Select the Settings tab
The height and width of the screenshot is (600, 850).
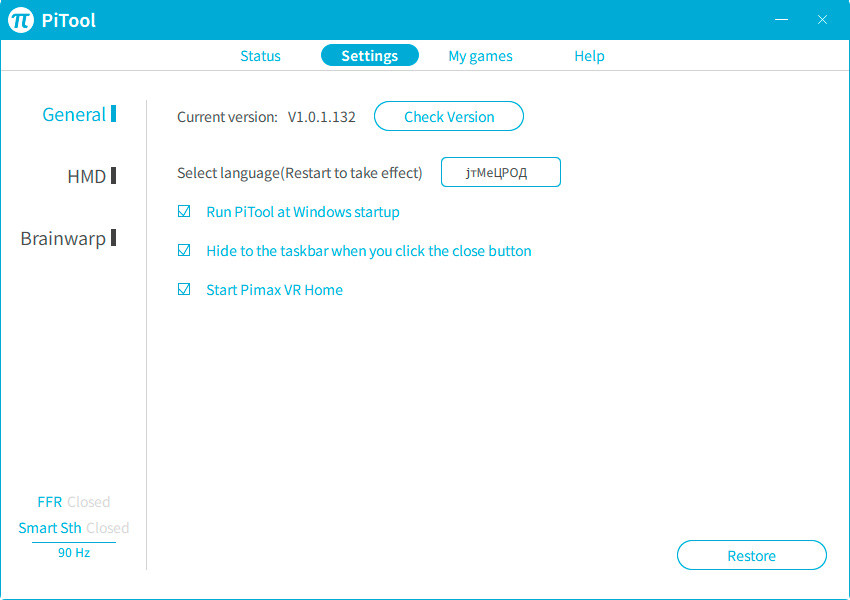370,55
